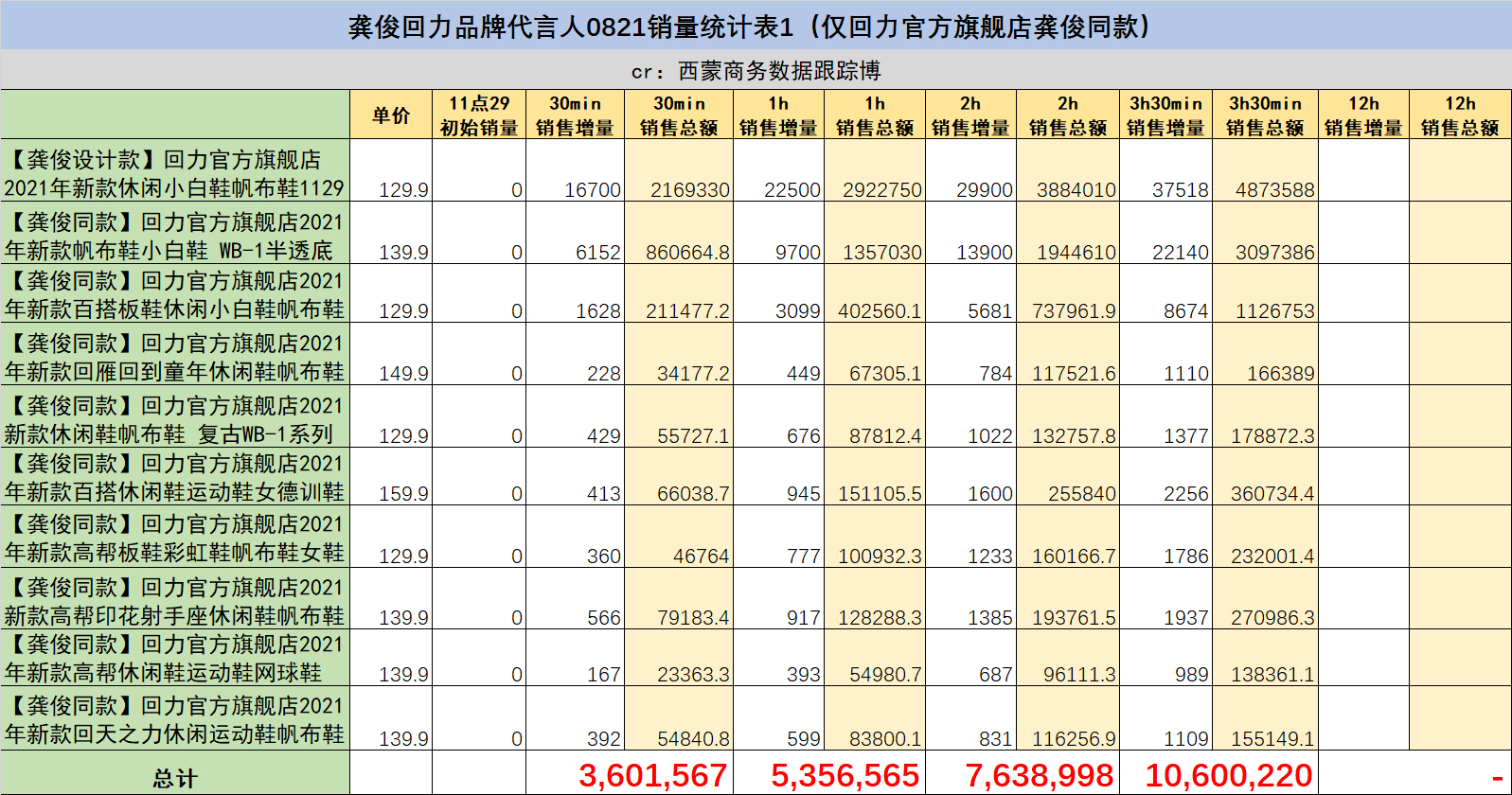Screen dimensions: 1512x795
Task: Select product row 帆布鞋小白鞋 WB-1半透底
Action: 175,233
